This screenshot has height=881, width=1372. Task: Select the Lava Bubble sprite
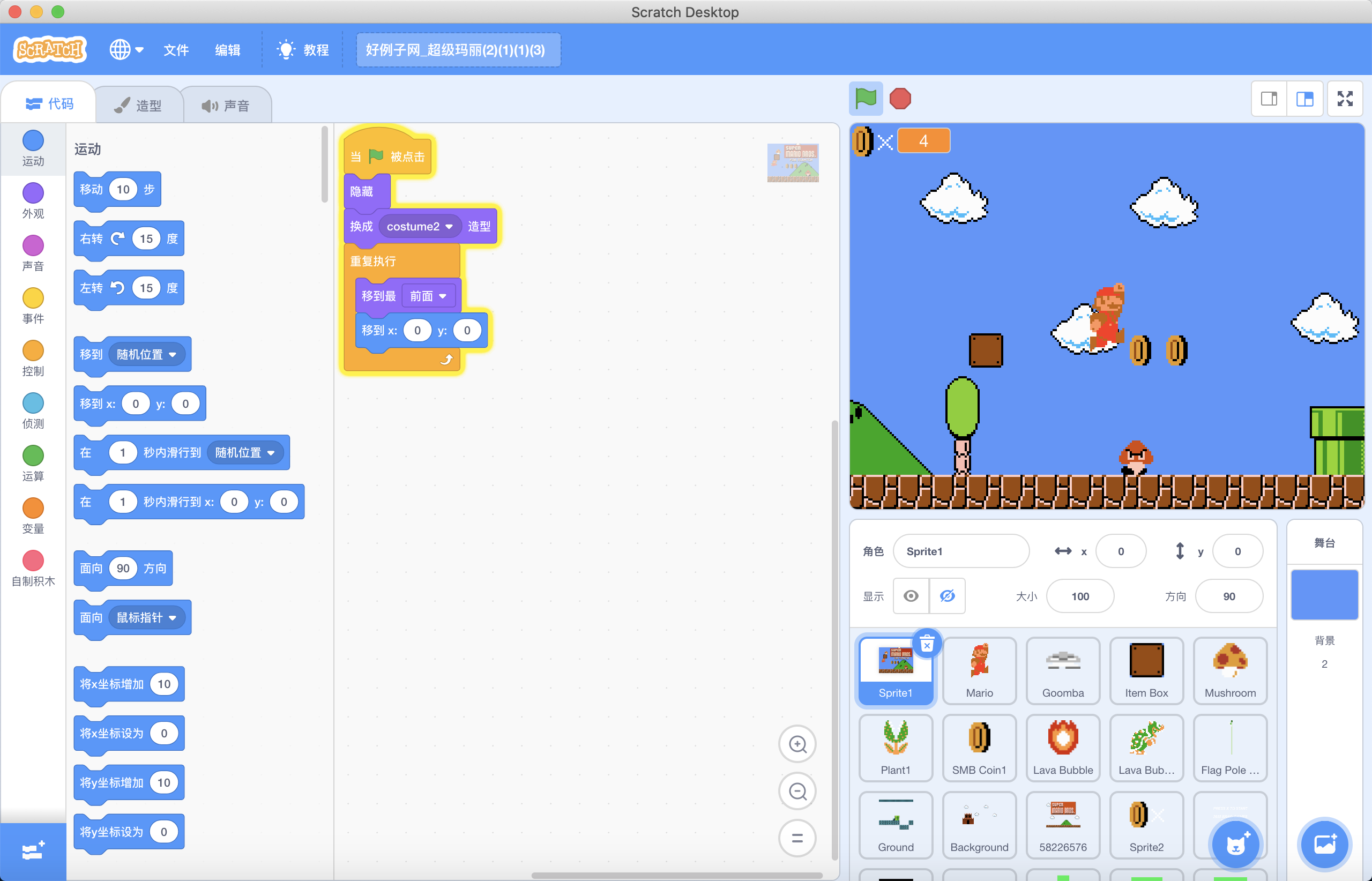click(x=1062, y=748)
